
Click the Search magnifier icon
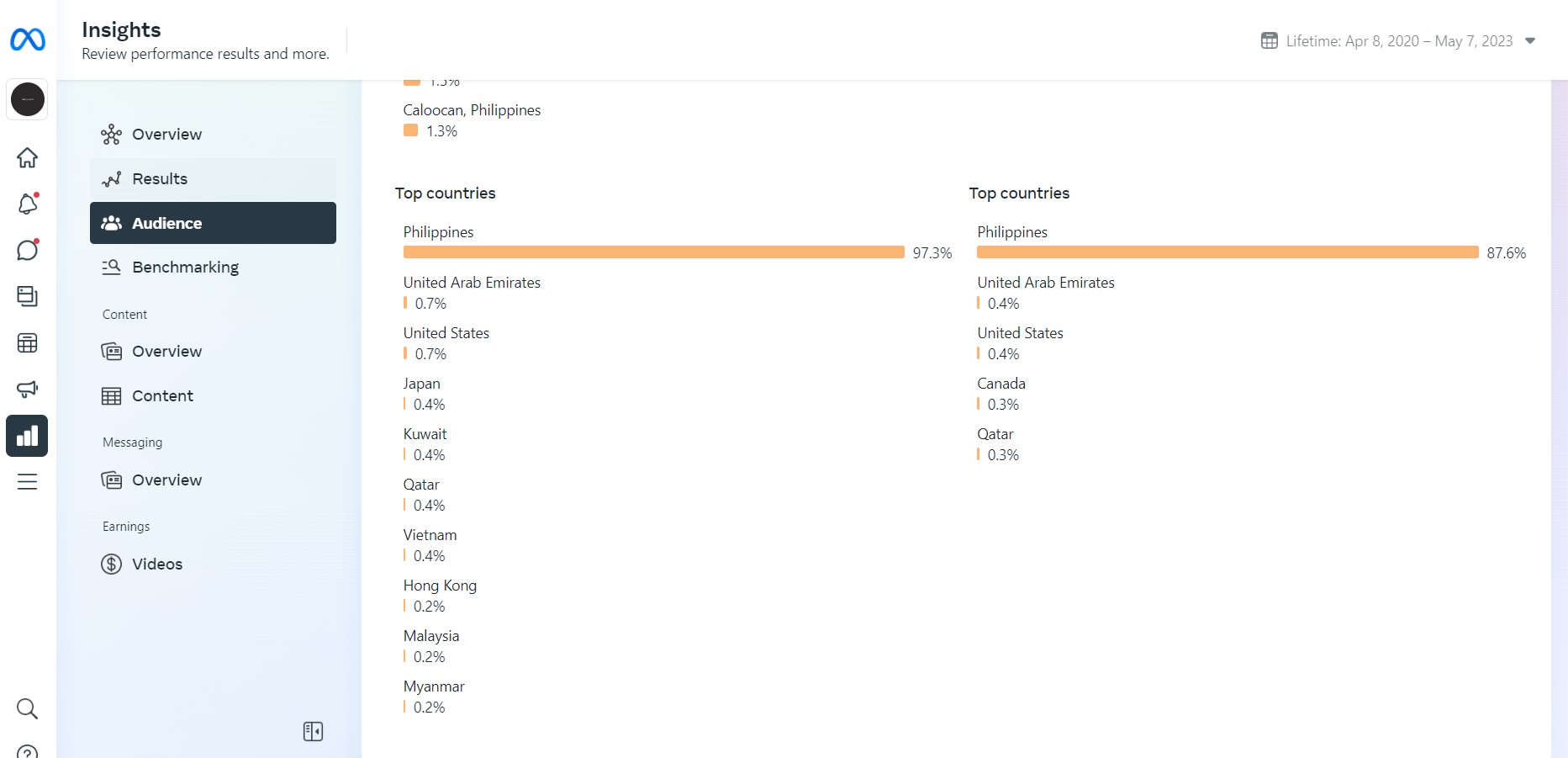[28, 709]
